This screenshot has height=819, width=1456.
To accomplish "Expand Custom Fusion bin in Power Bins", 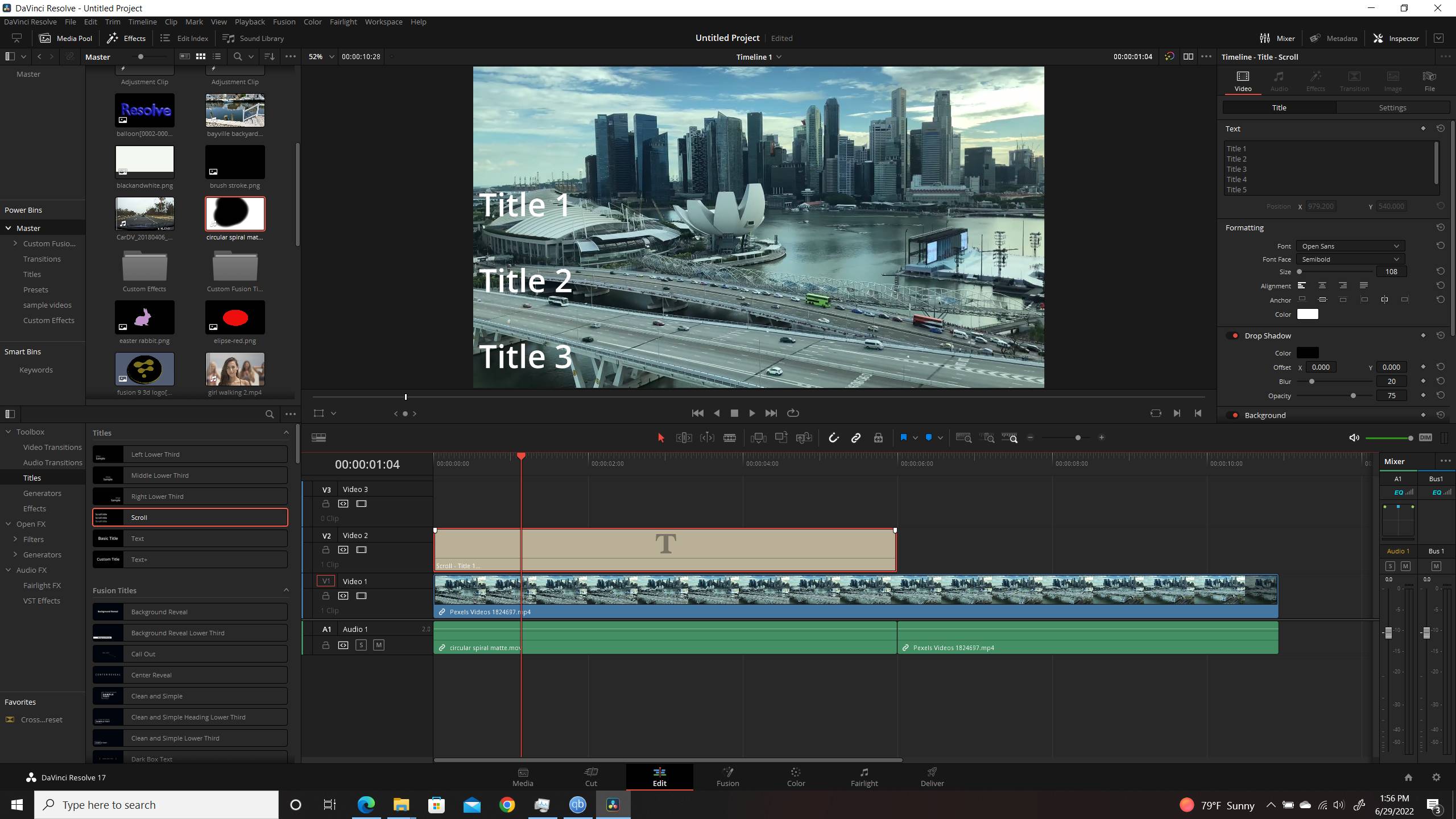I will click(15, 243).
